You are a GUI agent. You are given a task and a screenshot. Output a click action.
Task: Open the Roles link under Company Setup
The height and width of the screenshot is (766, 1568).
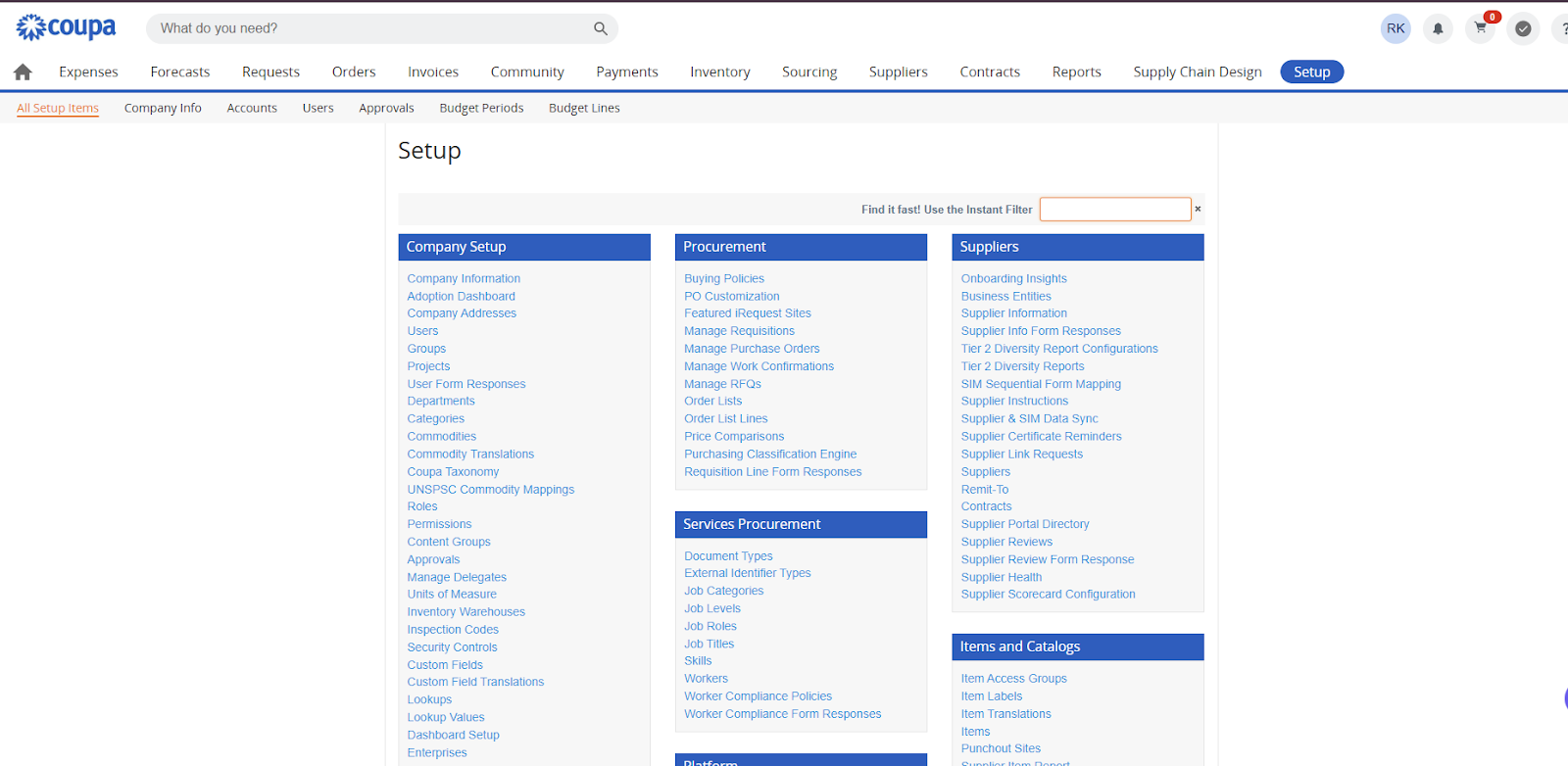[x=422, y=506]
